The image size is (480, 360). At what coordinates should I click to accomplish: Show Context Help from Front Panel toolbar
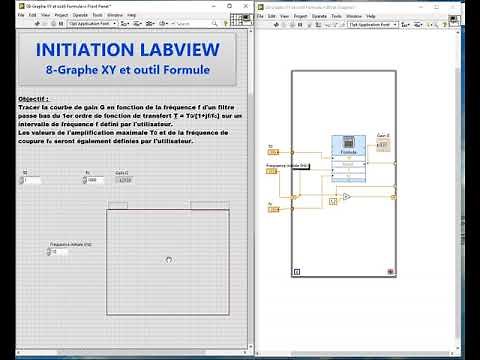(x=226, y=24)
